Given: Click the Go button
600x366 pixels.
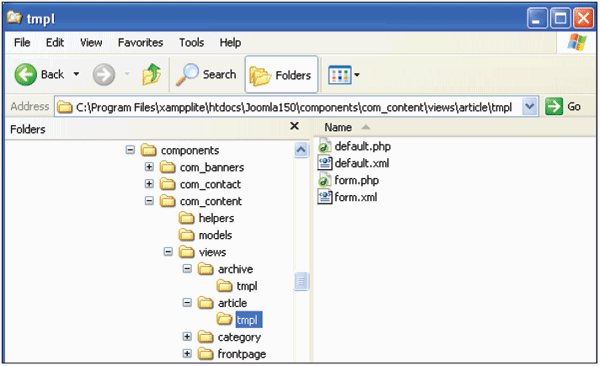Looking at the screenshot, I should coord(563,106).
